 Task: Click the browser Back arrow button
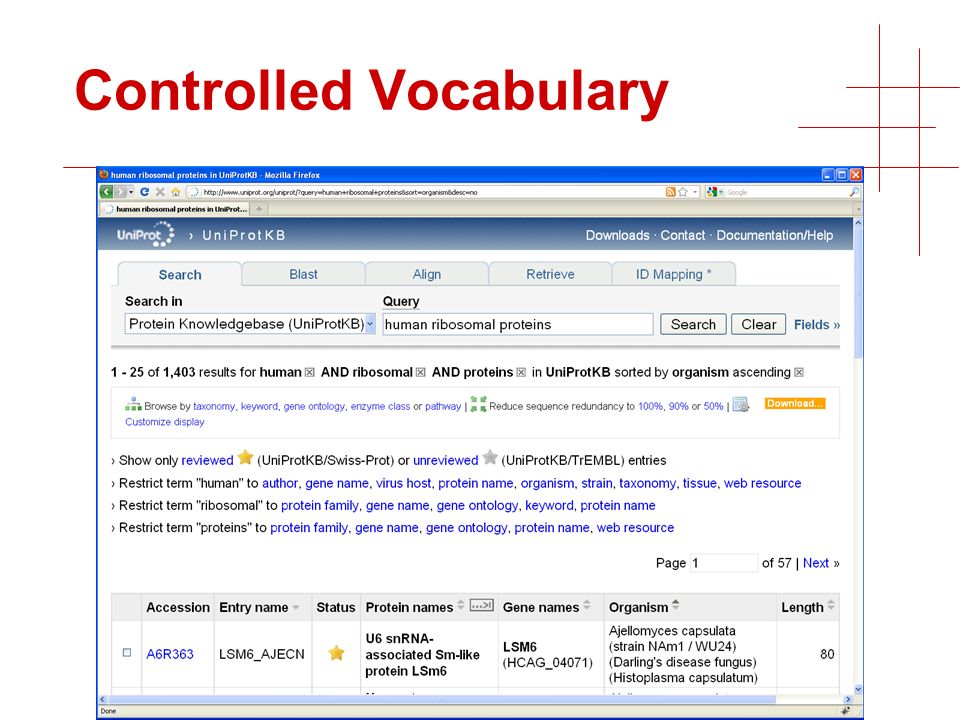coord(107,192)
